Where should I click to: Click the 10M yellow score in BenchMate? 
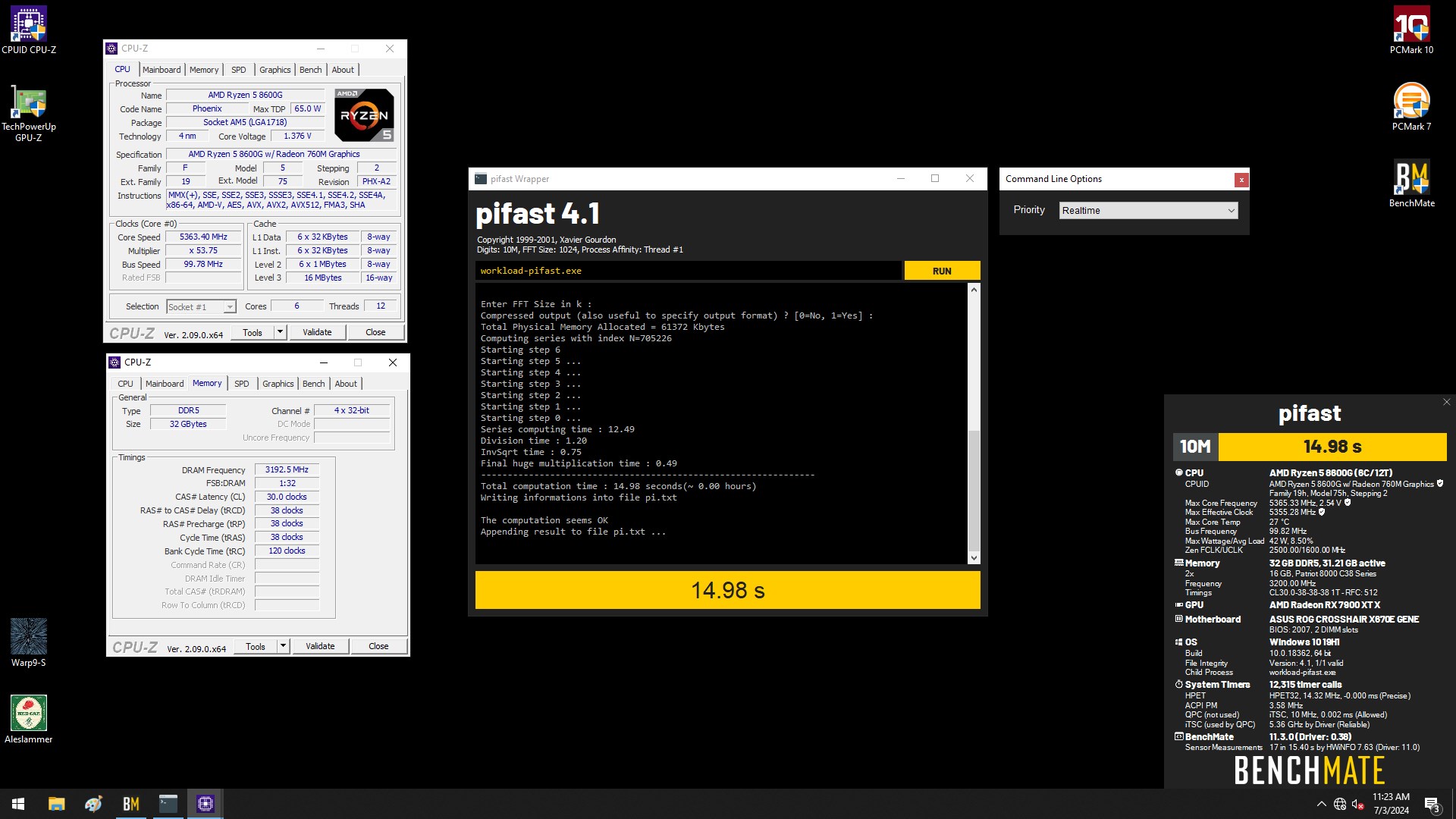1332,447
